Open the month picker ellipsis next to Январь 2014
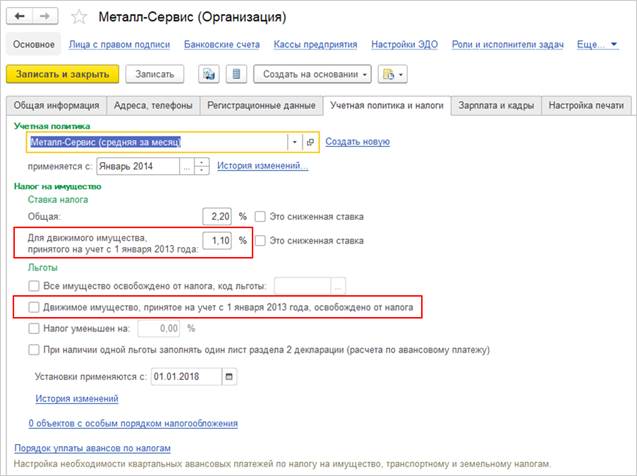The width and height of the screenshot is (637, 476). click(186, 167)
